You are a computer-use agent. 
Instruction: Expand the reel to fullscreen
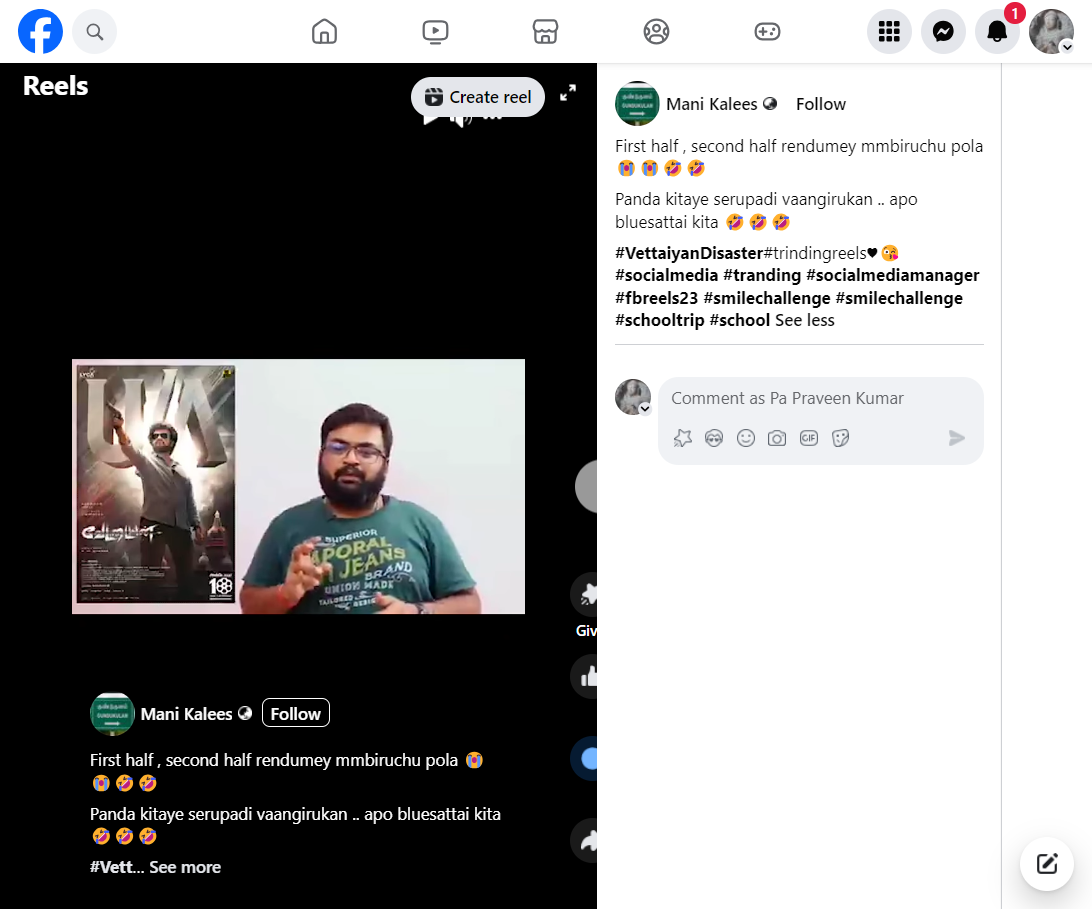tap(568, 93)
